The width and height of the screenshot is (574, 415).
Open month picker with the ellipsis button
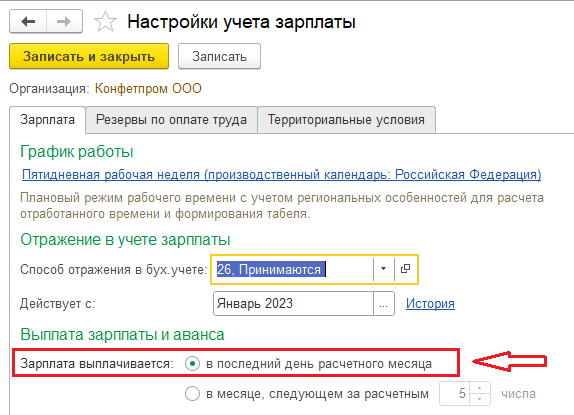tap(384, 303)
